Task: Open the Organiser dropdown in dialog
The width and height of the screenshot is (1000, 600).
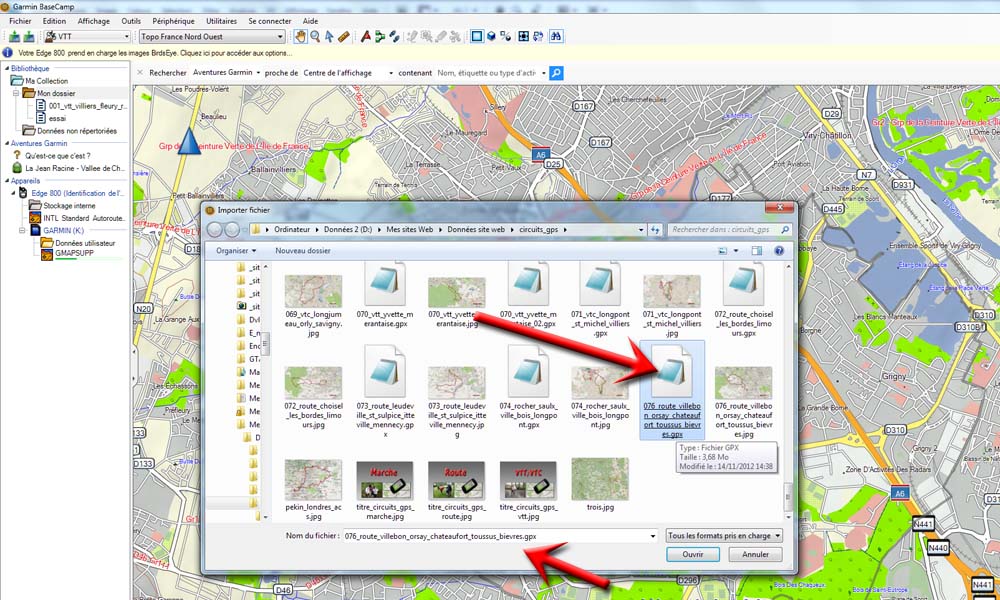Action: click(x=236, y=251)
